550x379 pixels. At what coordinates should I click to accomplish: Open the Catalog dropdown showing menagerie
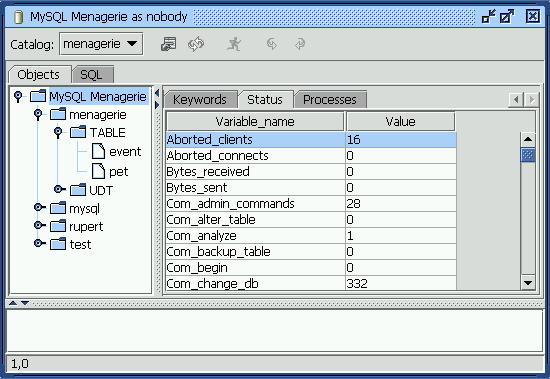[x=101, y=44]
